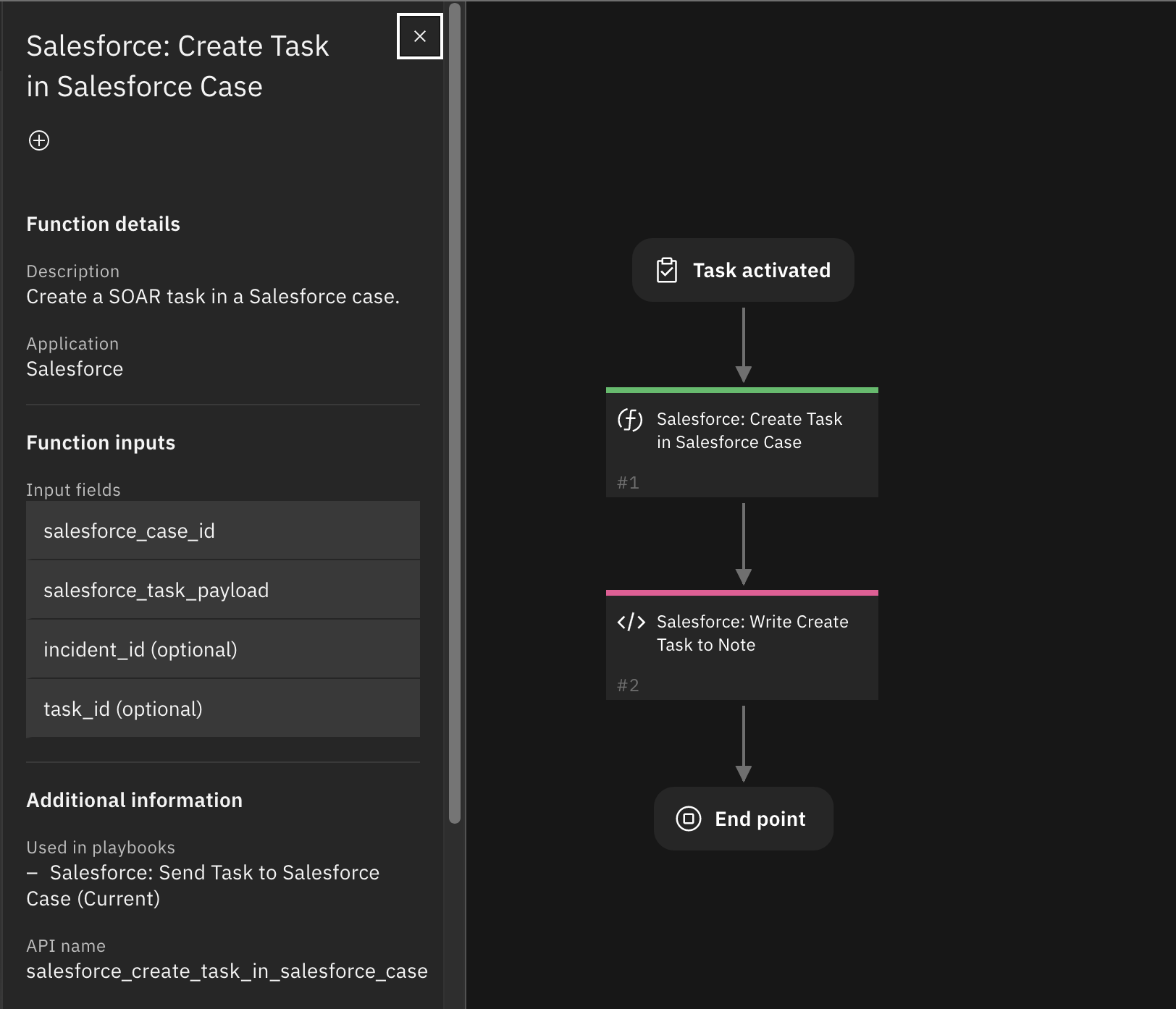Click the Function inputs heading
The image size is (1176, 1009).
click(101, 442)
